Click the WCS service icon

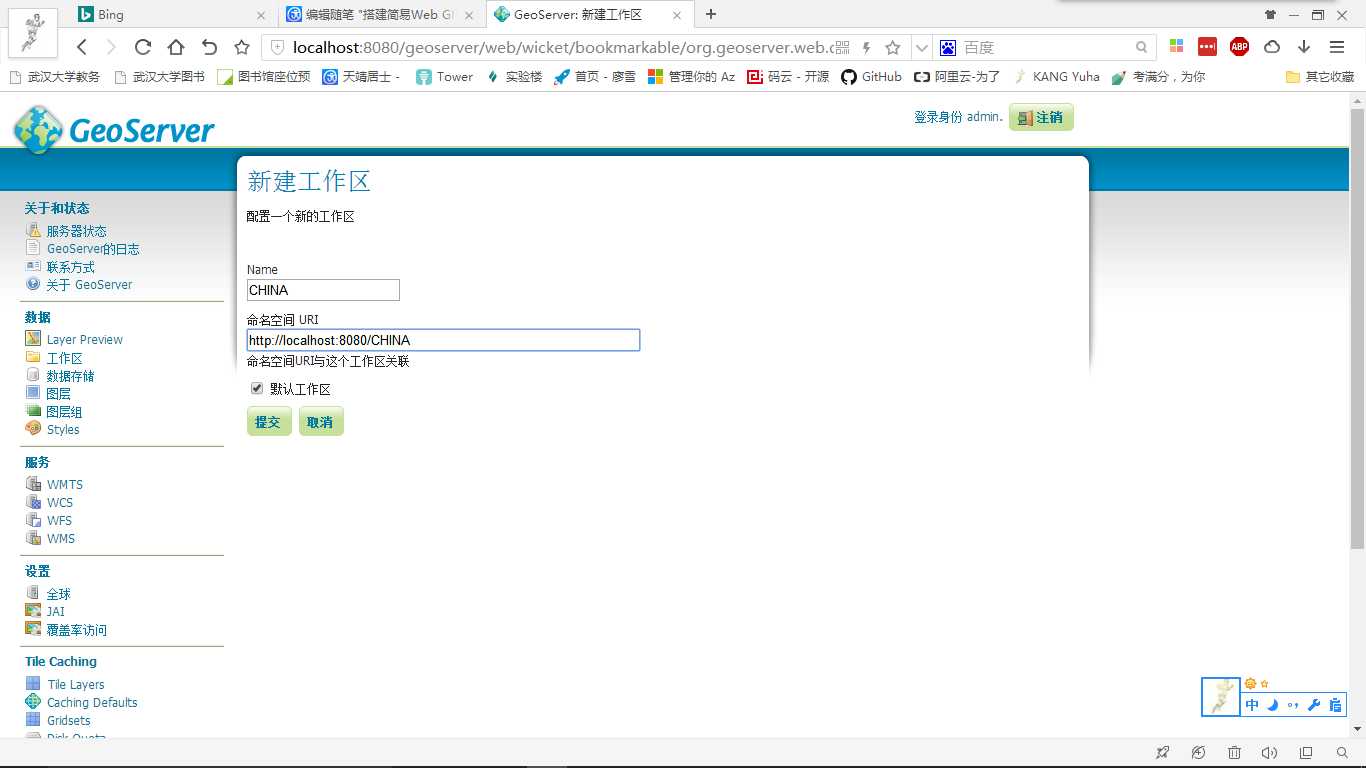click(x=33, y=502)
